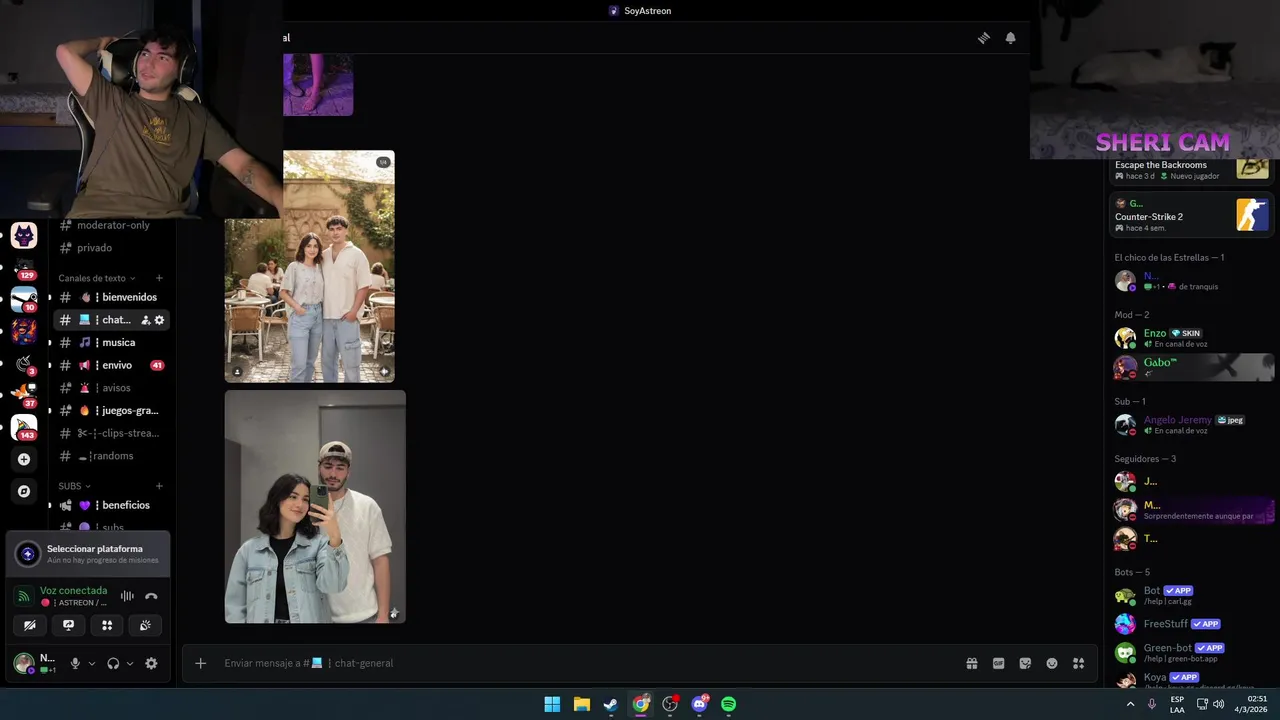The height and width of the screenshot is (720, 1280).
Task: Open user settings gear
Action: click(x=151, y=663)
